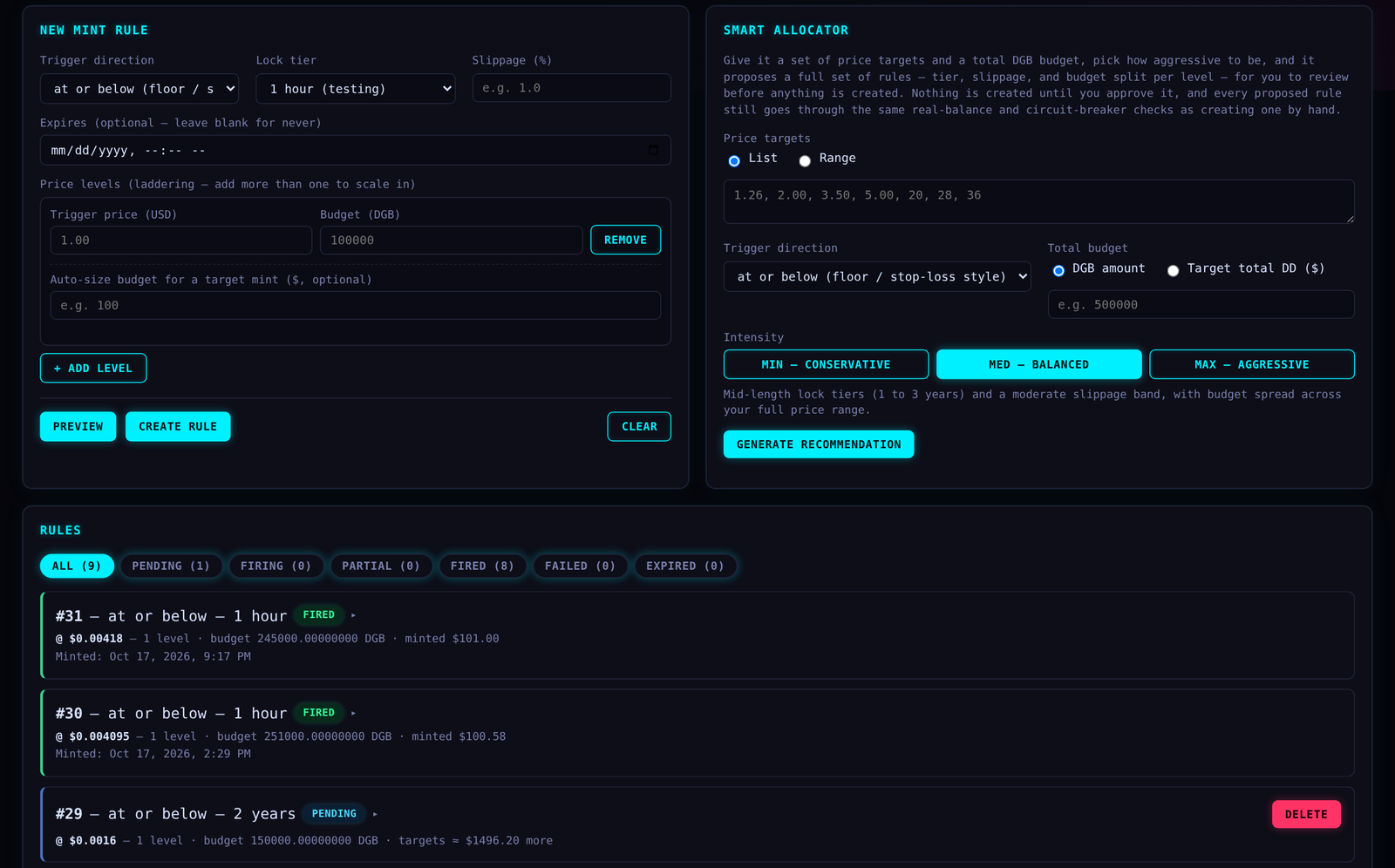Focus the total budget amount input

(1201, 305)
